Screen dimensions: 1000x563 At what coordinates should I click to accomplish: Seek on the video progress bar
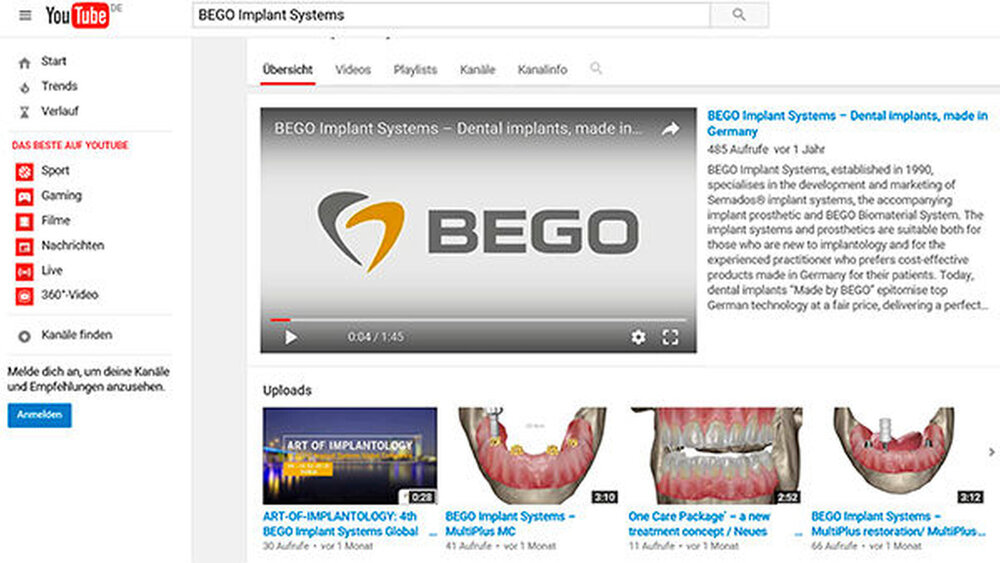(478, 320)
